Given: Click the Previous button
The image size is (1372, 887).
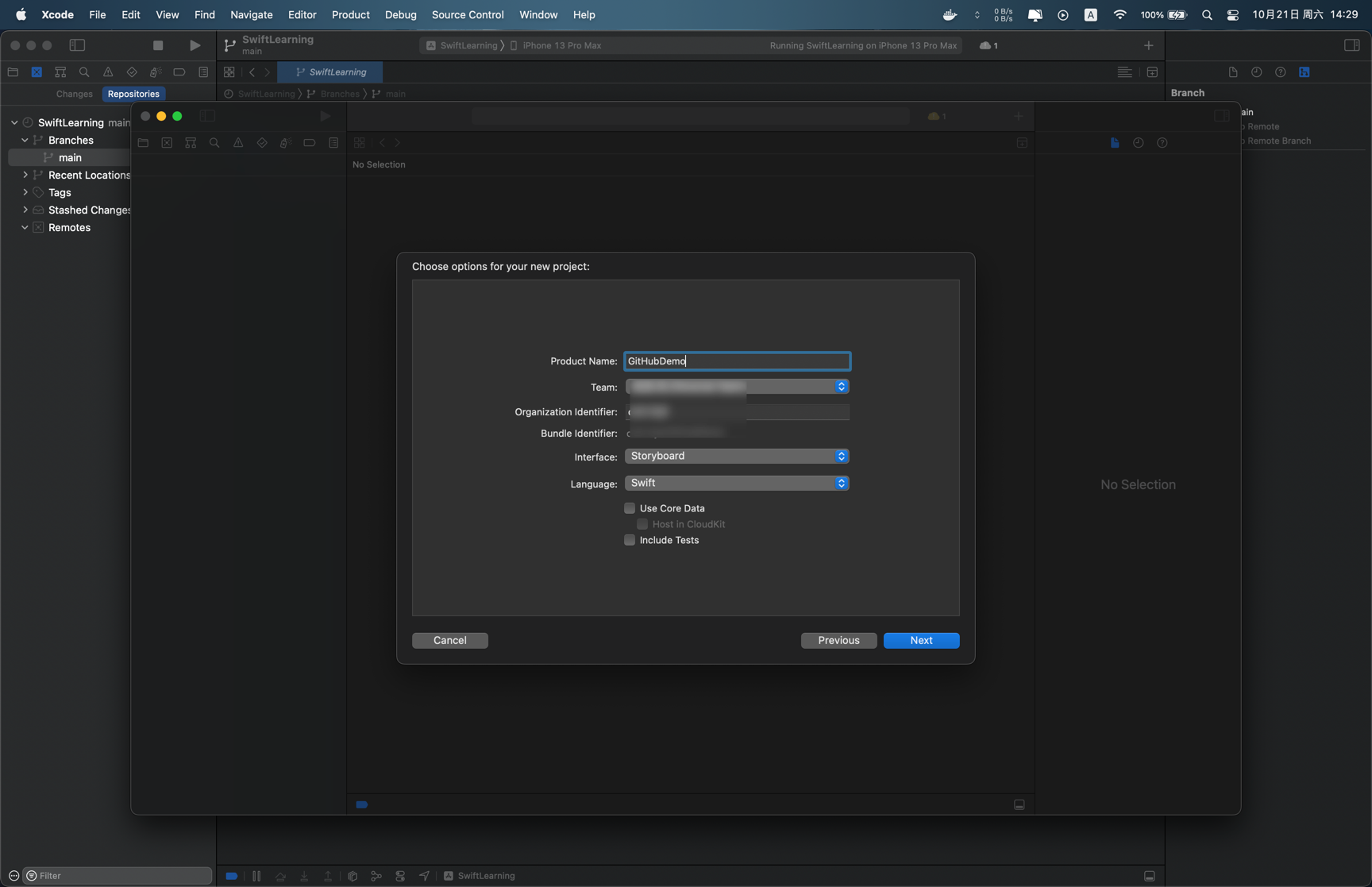Looking at the screenshot, I should pos(838,640).
